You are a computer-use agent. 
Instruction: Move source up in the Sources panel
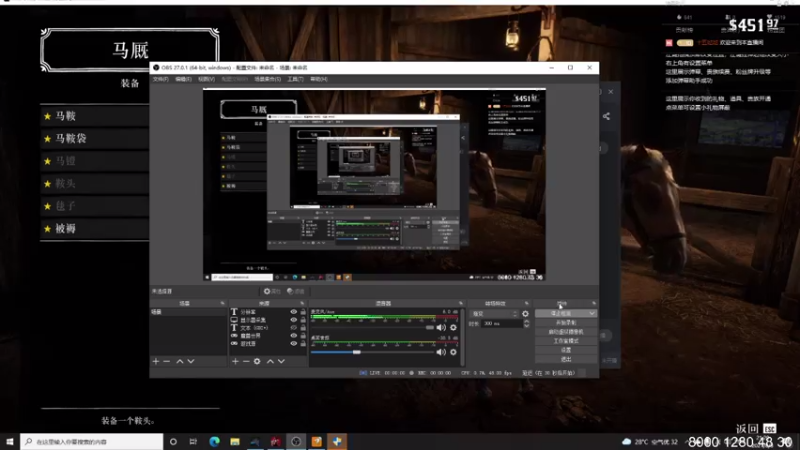pyautogui.click(x=270, y=361)
